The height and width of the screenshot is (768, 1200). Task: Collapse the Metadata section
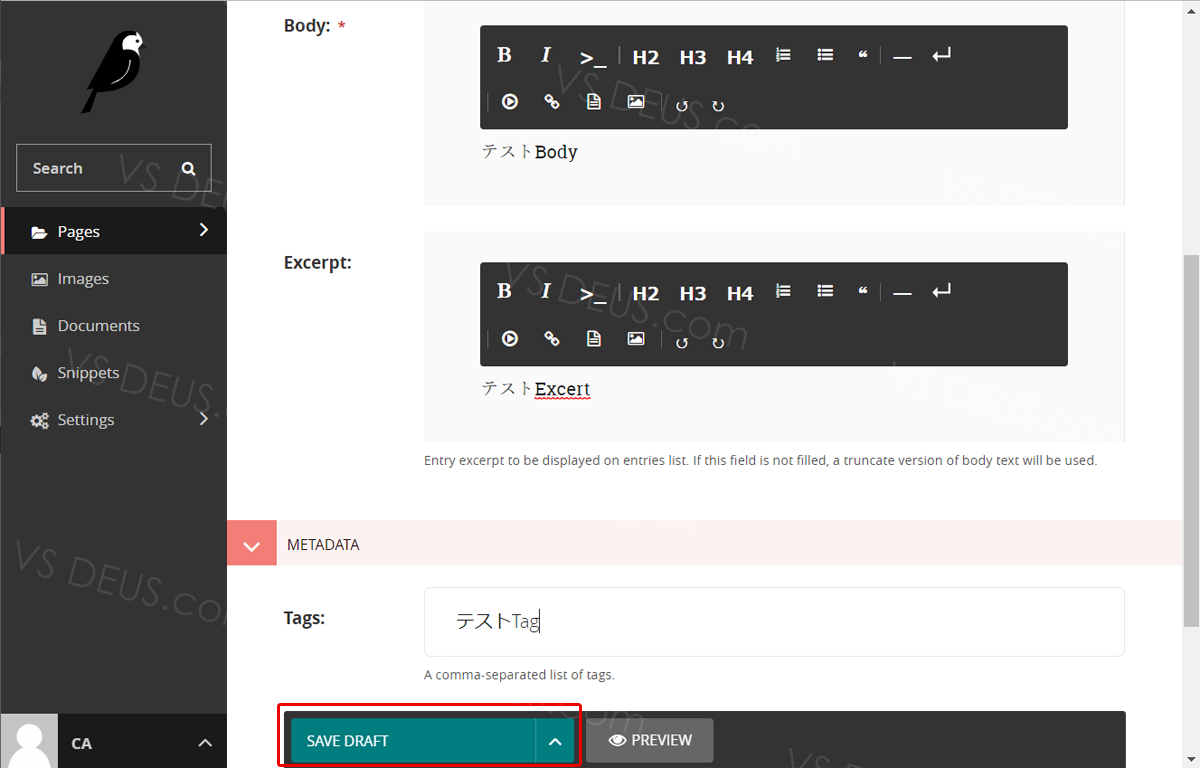point(252,545)
